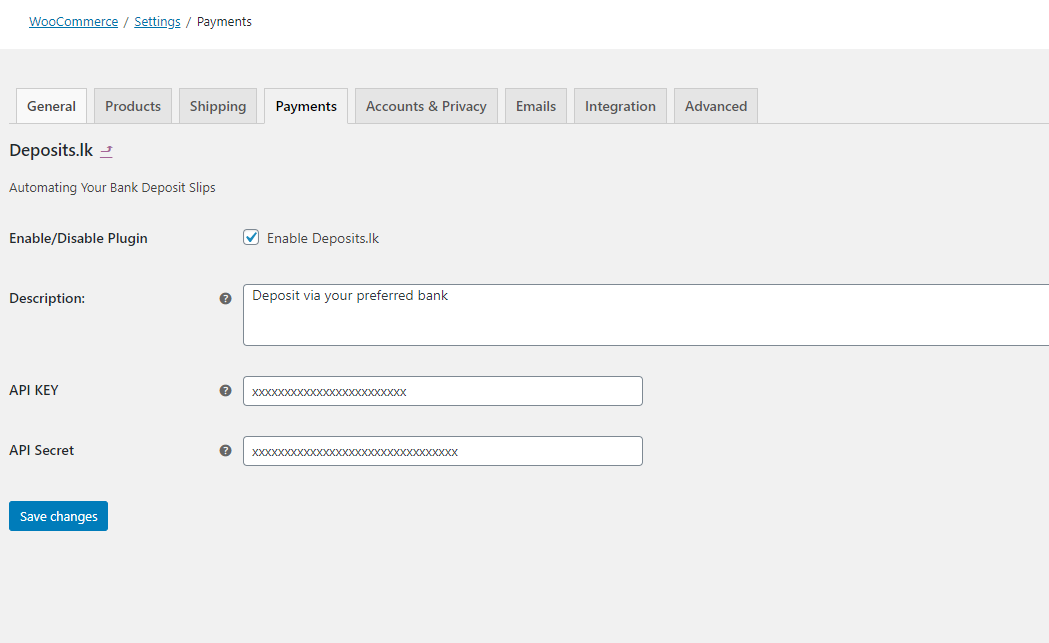Viewport: 1049px width, 643px height.
Task: Click the Description help tooltip icon
Action: tap(225, 298)
